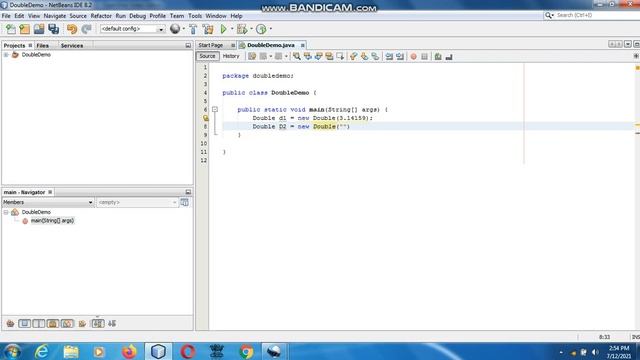This screenshot has height=360, width=640.
Task: Click the Find Selection magnifier icon
Action: [297, 56]
